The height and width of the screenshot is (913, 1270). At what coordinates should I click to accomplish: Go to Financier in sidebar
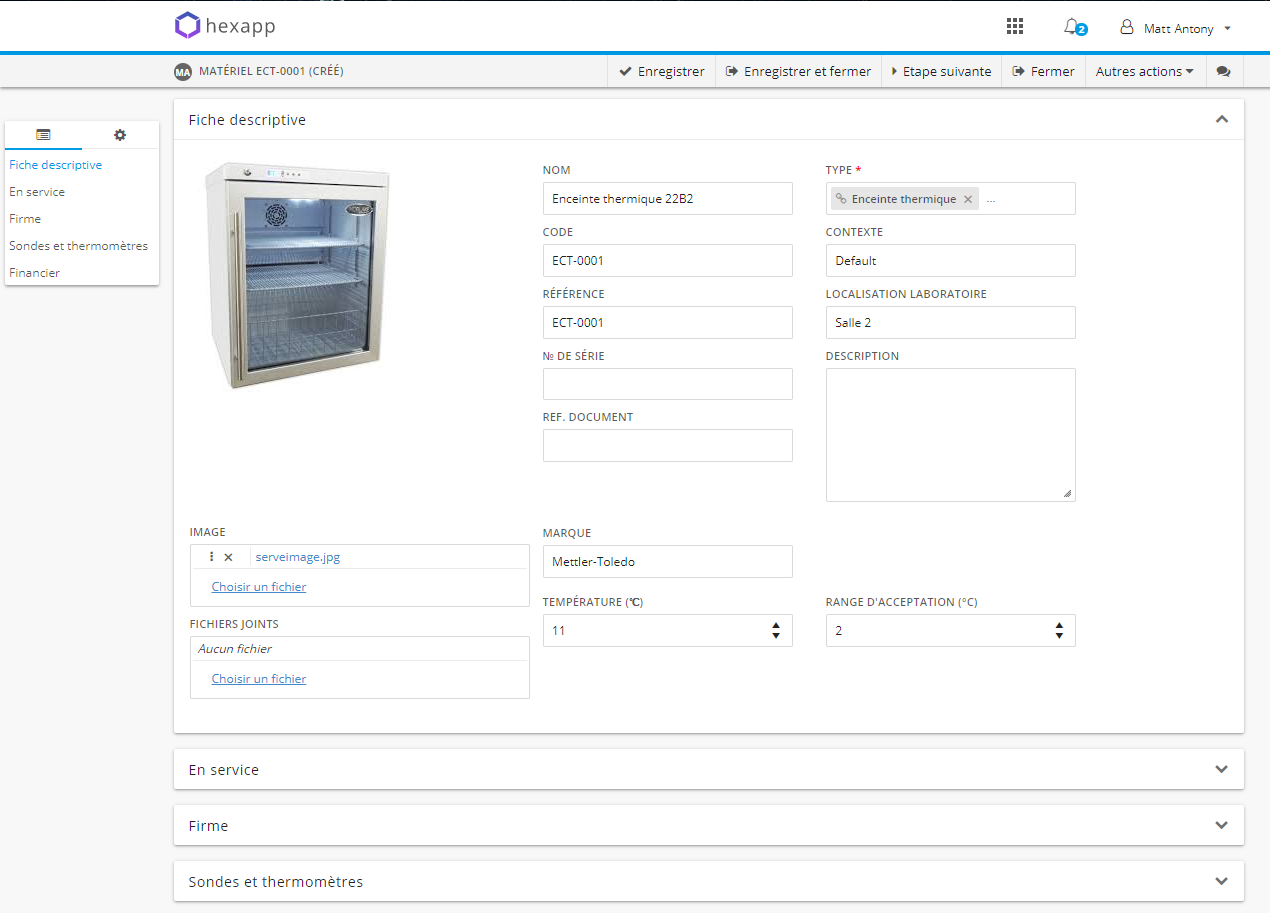click(x=35, y=273)
